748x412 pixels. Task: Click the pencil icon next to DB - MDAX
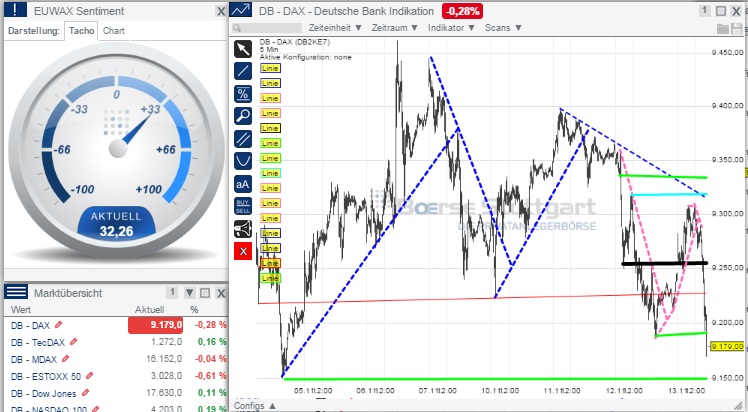coord(65,359)
